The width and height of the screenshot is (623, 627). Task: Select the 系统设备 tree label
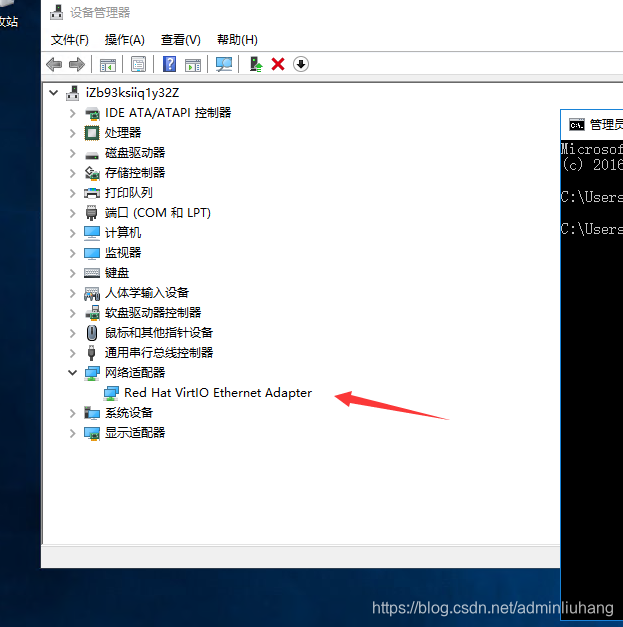pos(129,413)
